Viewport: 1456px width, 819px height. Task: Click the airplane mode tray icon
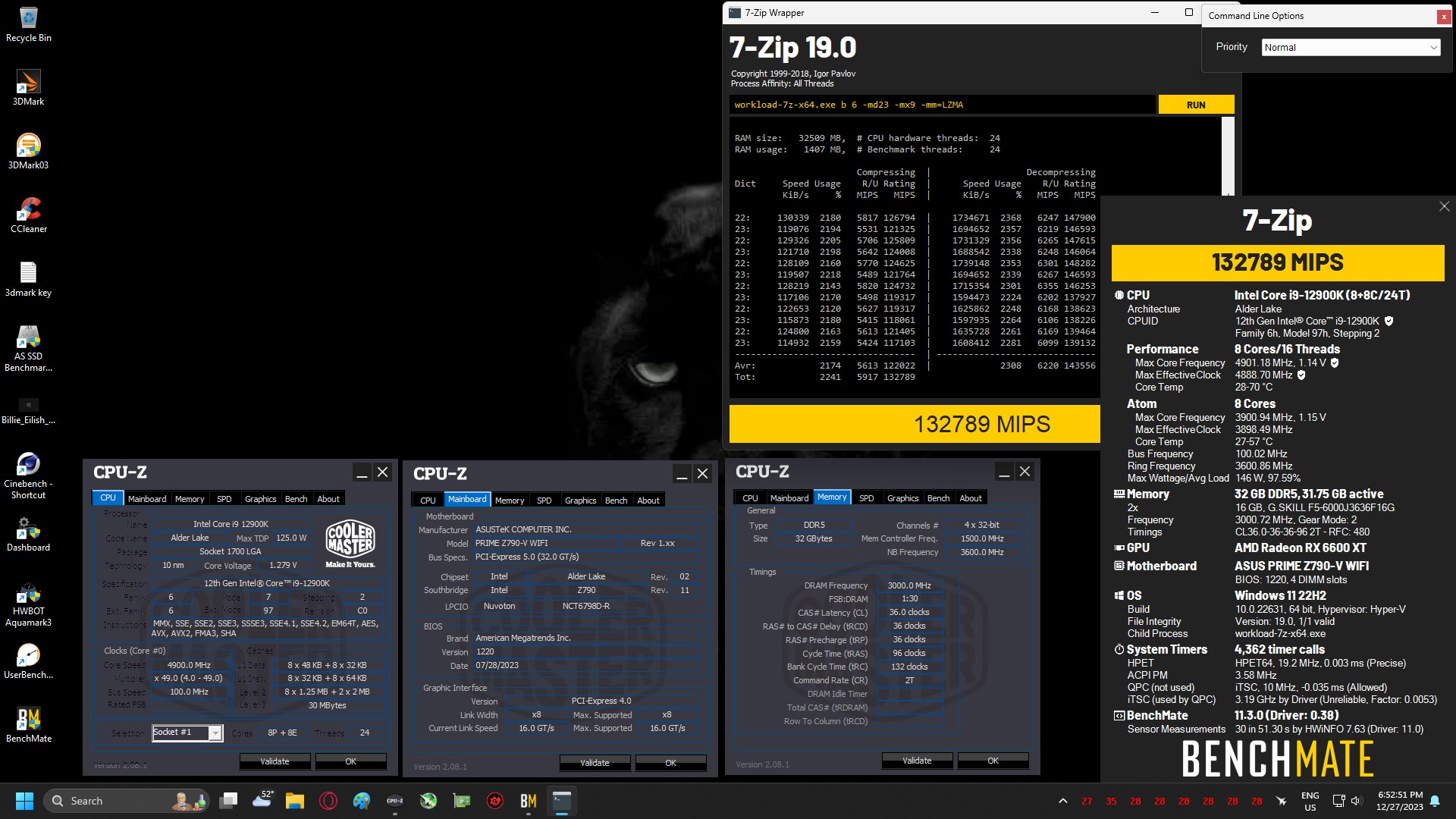(x=1282, y=801)
